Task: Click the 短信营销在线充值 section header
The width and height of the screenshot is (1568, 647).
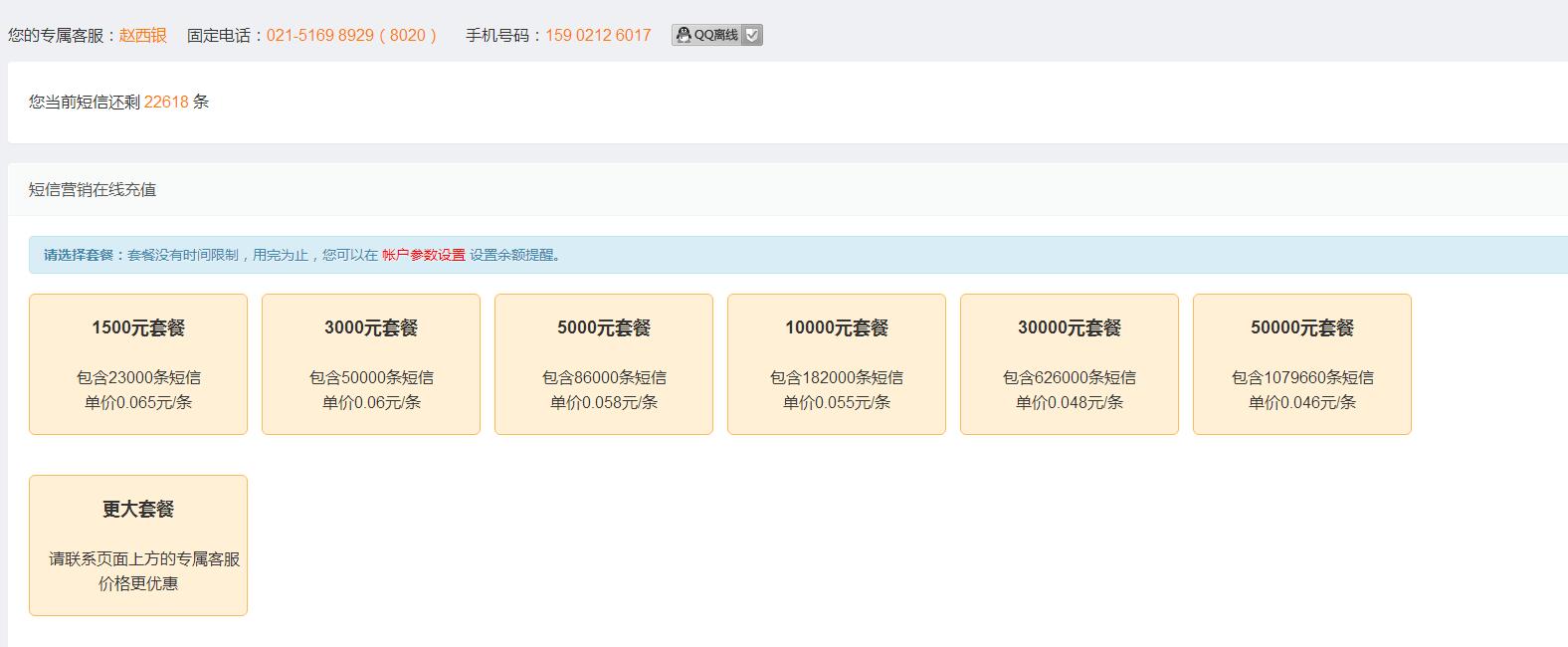Action: point(93,189)
